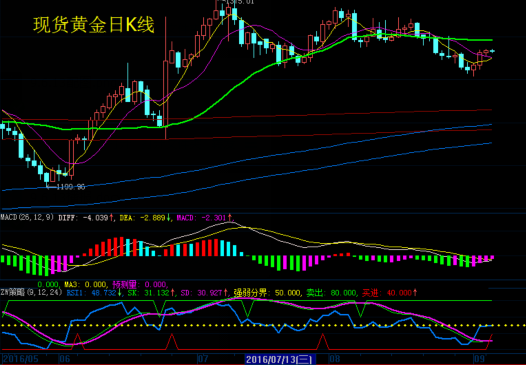Open the ZW策略(9,12,24) indicator parameters label
Screen dimensions: 526x365
click(x=32, y=293)
